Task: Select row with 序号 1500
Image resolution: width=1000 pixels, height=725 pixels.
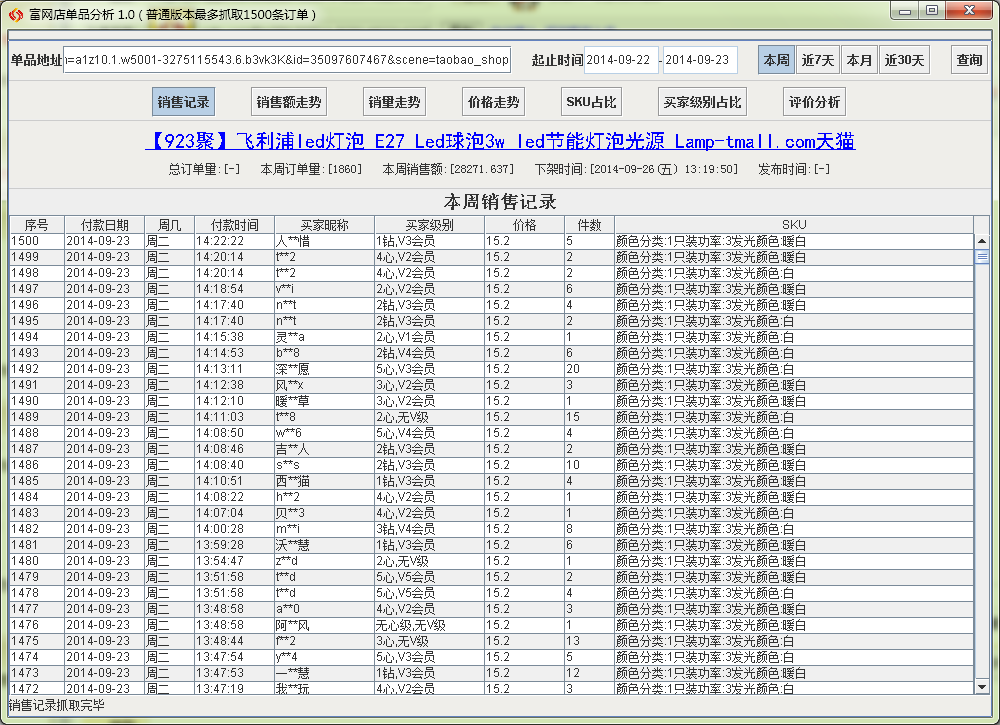Action: [492, 241]
